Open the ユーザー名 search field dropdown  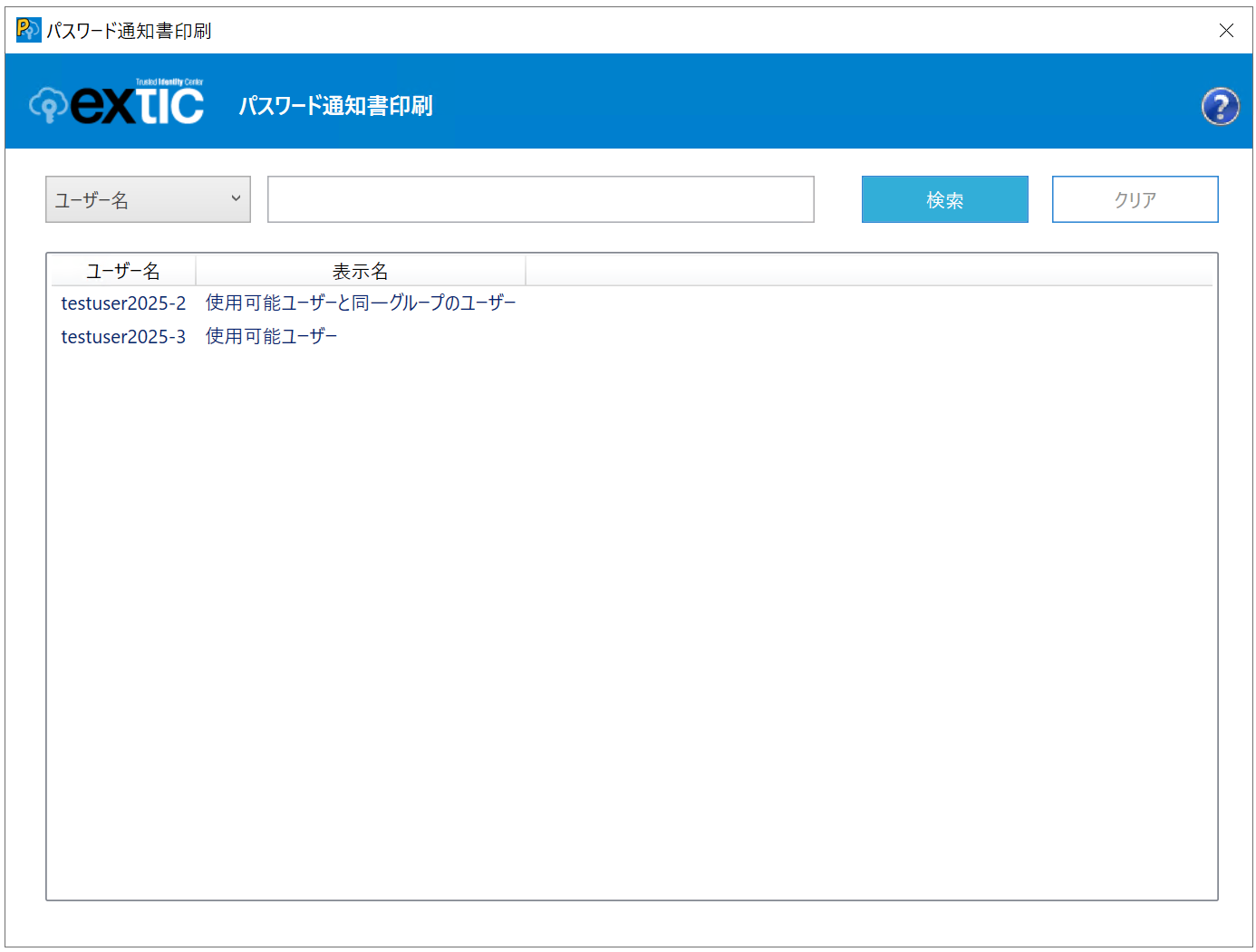[x=148, y=199]
